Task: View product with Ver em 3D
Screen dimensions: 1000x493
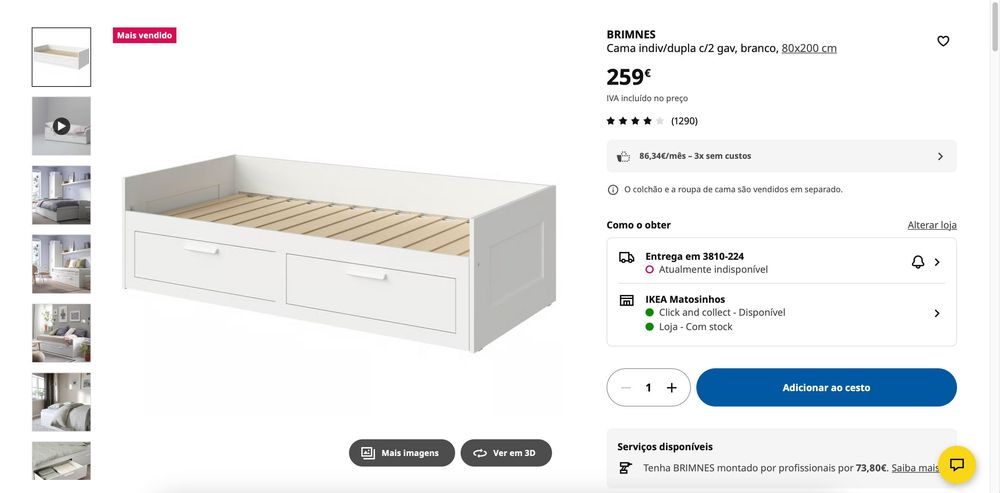Action: pos(506,453)
